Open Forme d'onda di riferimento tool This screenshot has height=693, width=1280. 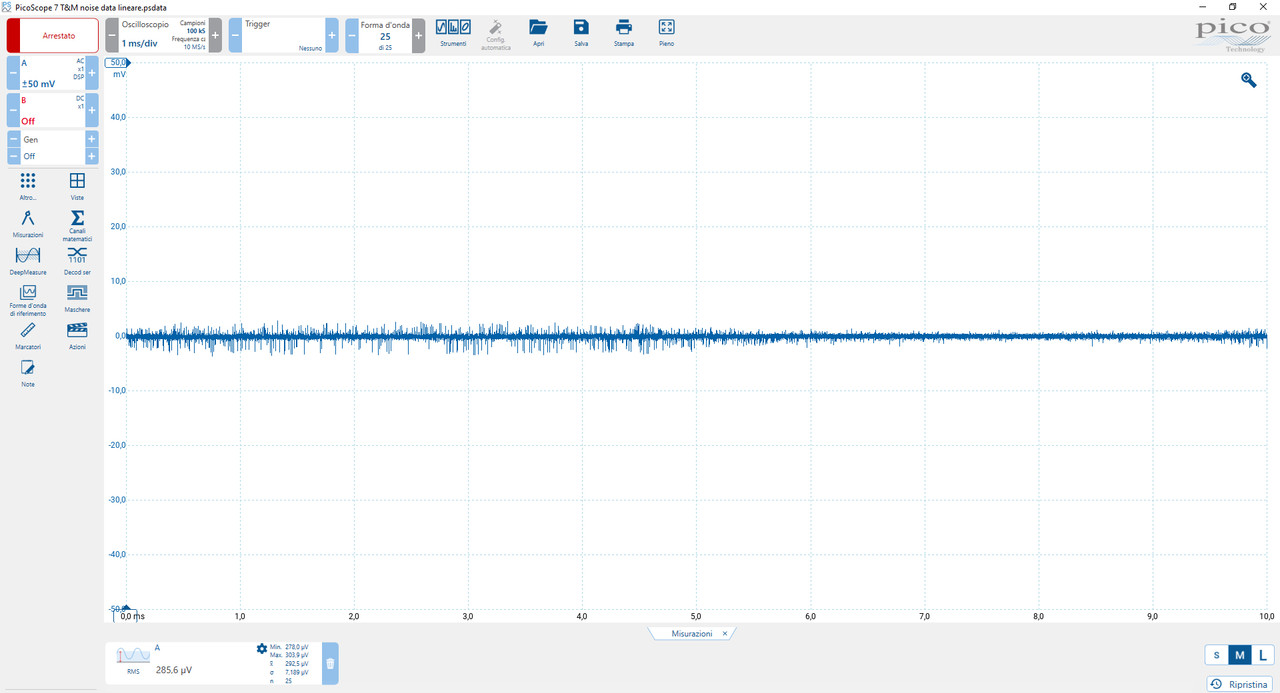pos(28,300)
